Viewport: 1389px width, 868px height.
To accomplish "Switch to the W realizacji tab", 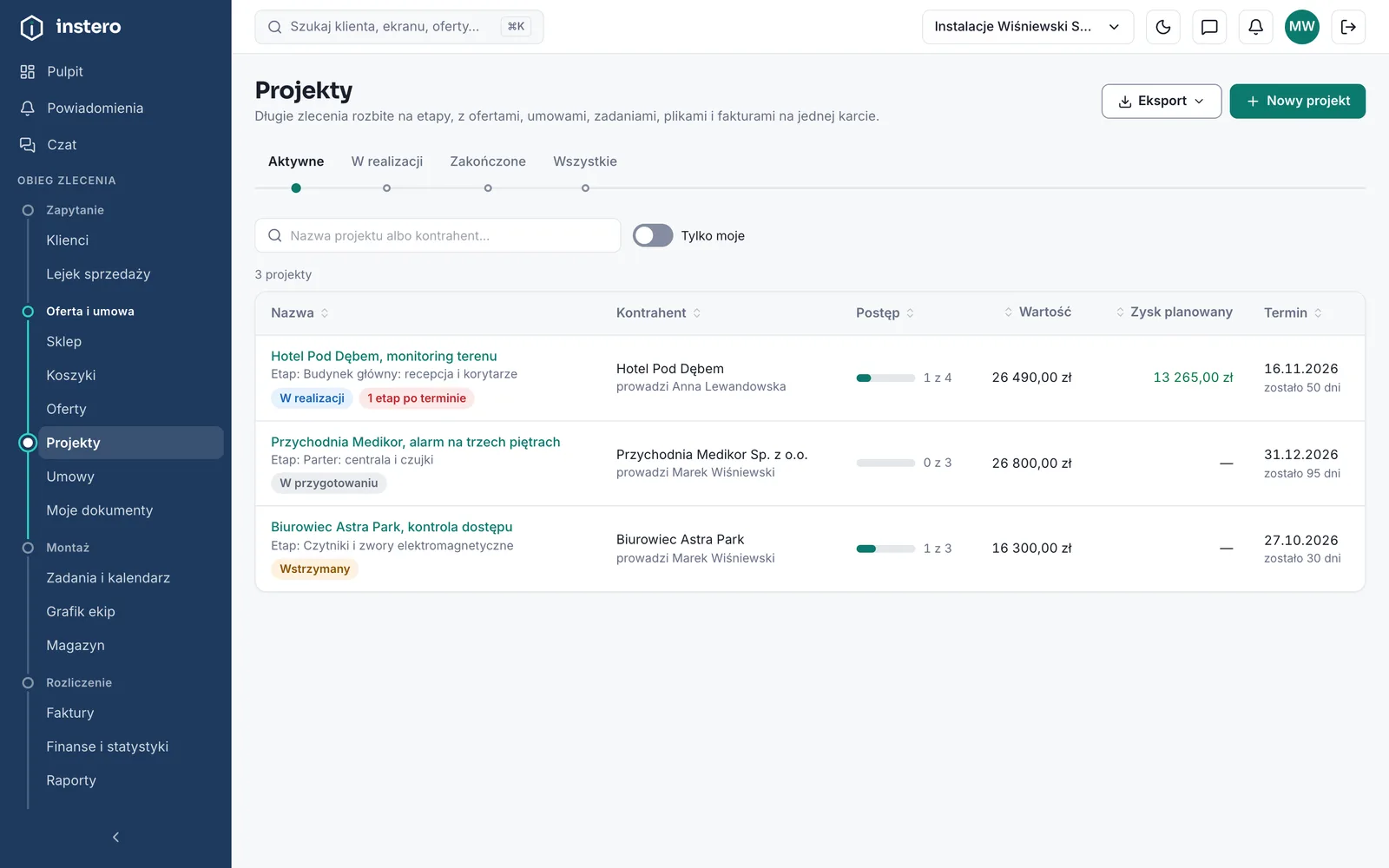I will [387, 161].
